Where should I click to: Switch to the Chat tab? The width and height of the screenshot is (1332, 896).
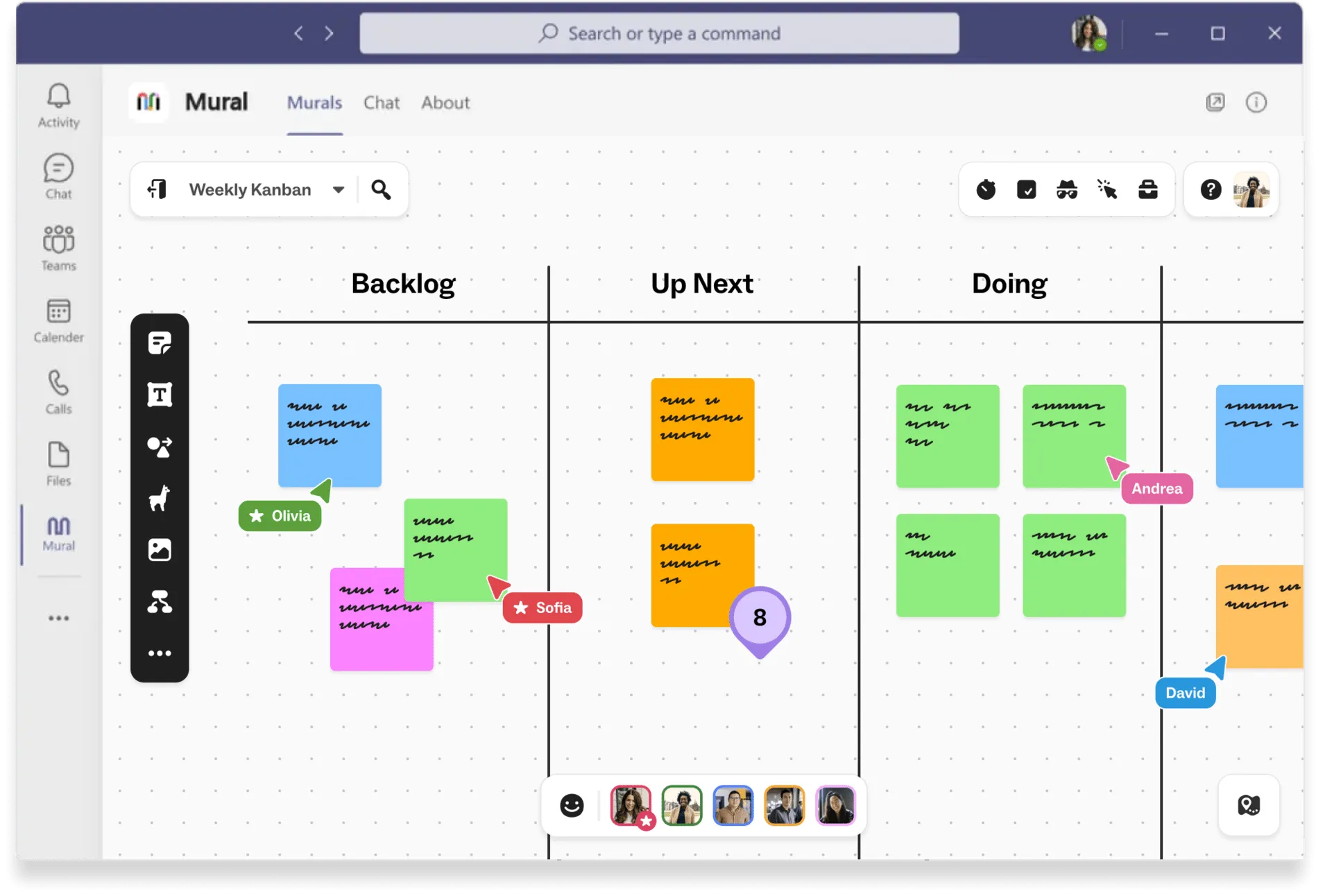point(382,103)
